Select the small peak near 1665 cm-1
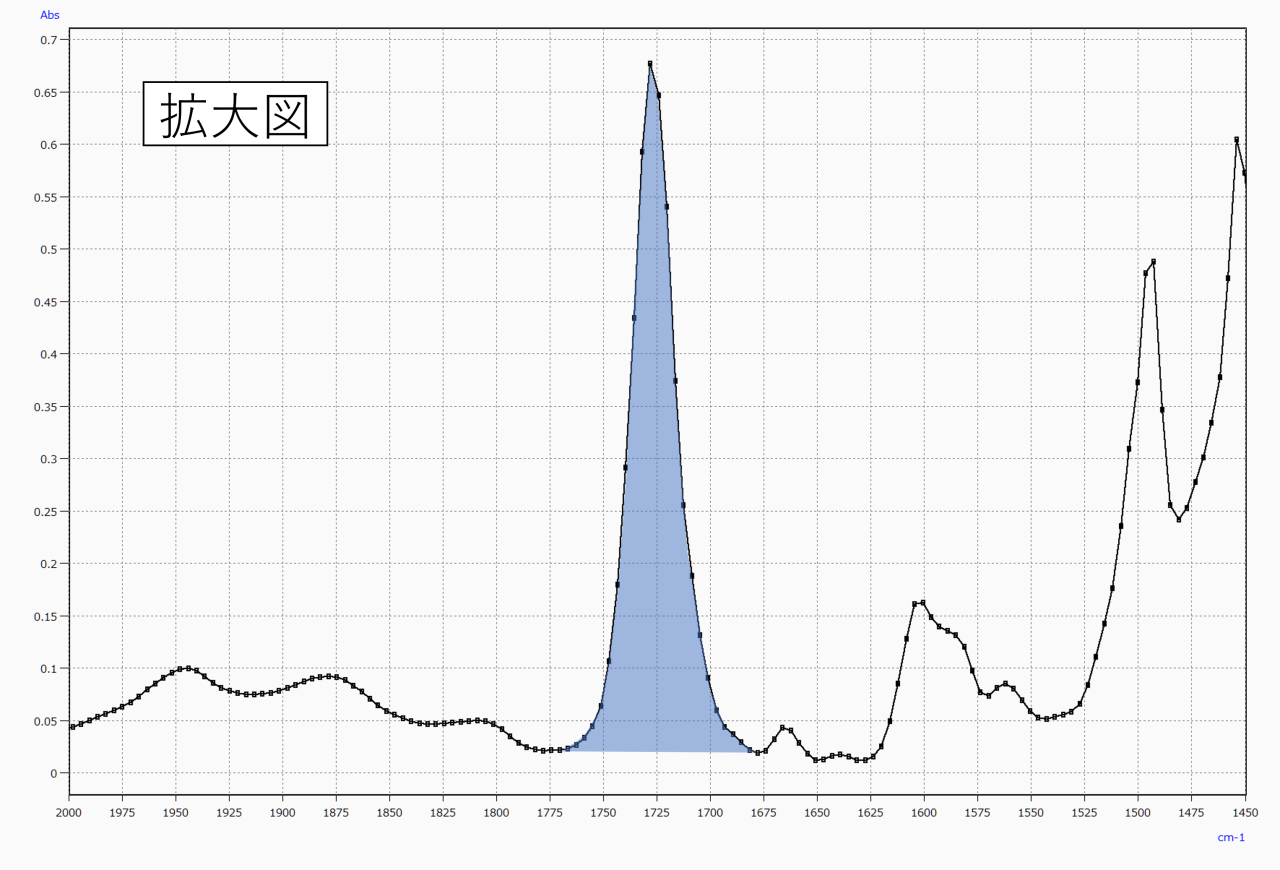The image size is (1280, 870). pyautogui.click(x=782, y=728)
